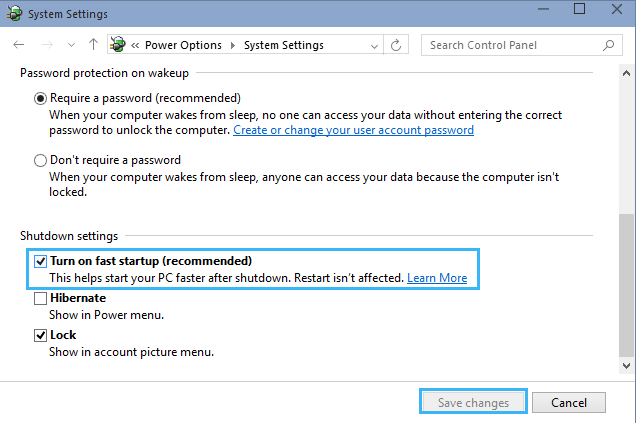The height and width of the screenshot is (423, 636).
Task: Open Create or change user account password link
Action: [353, 130]
